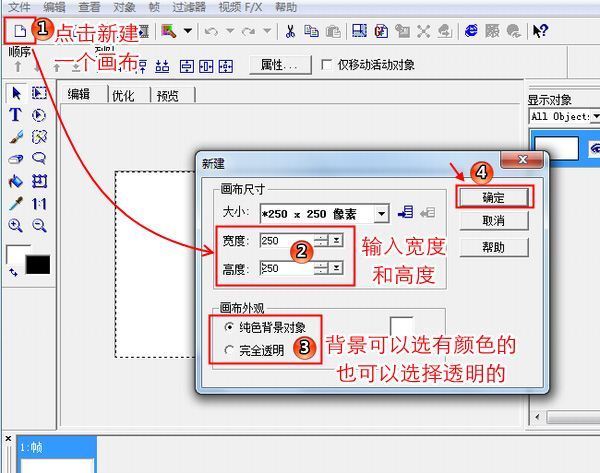This screenshot has height=473, width=600.
Task: Open the 高度 height dropdown arrow
Action: [336, 268]
